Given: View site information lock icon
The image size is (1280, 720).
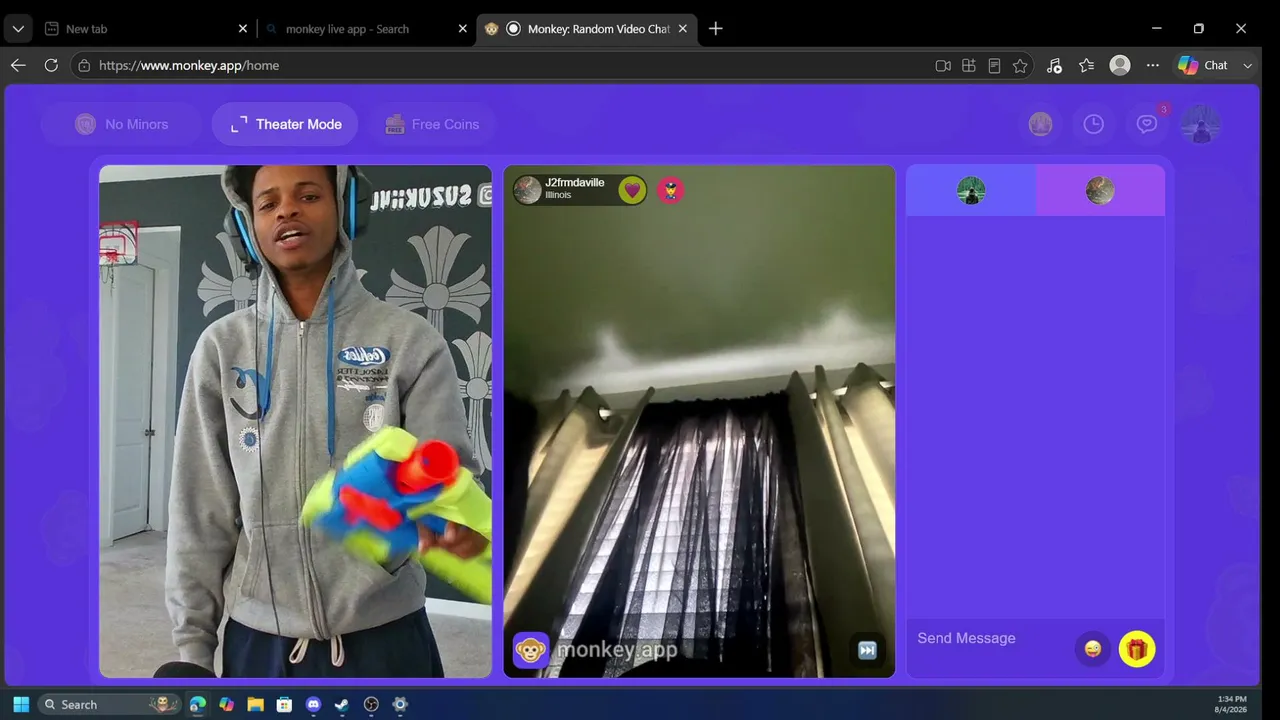Looking at the screenshot, I should [85, 65].
